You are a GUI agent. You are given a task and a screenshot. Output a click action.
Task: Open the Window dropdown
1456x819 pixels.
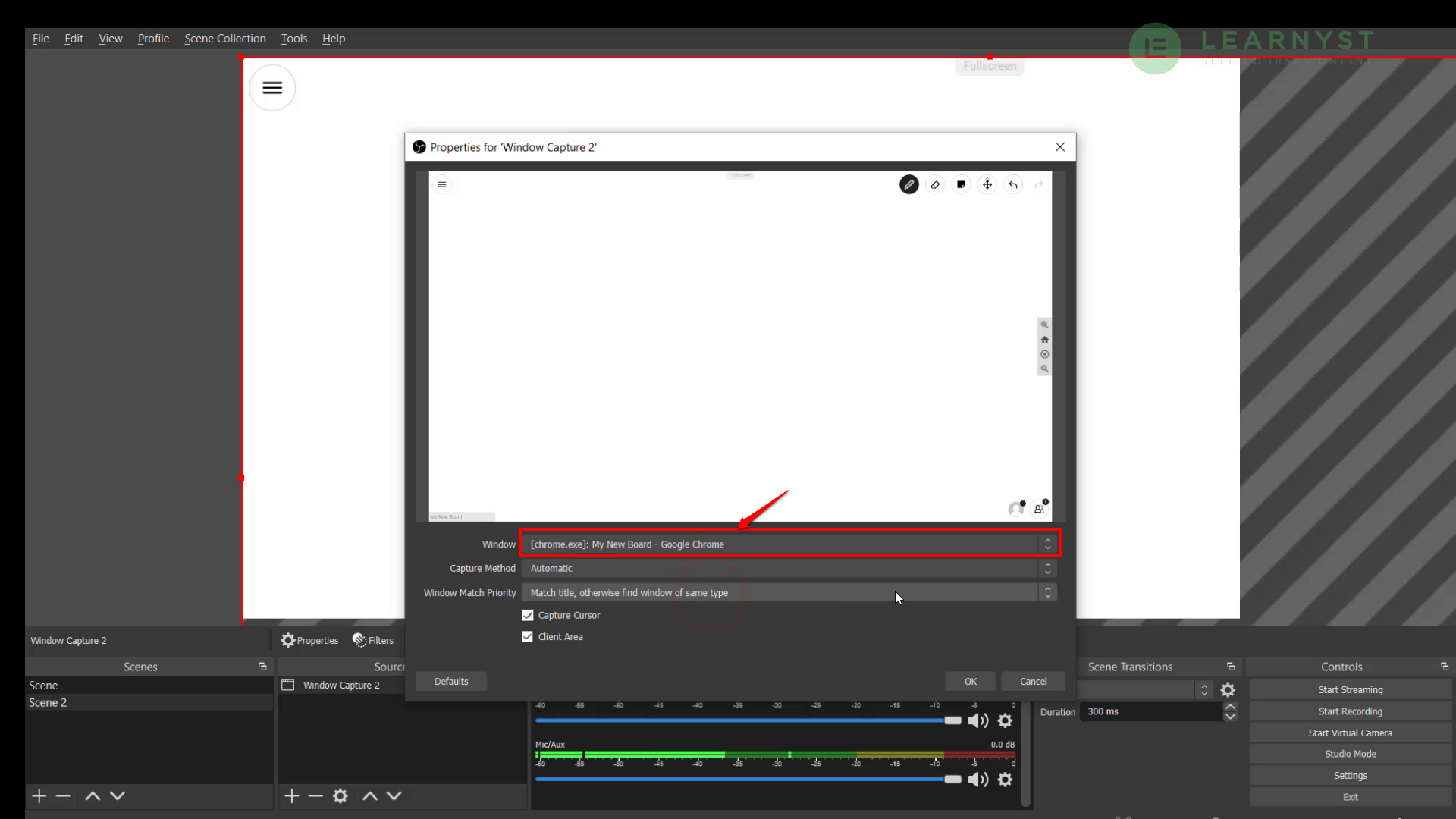[x=789, y=544]
